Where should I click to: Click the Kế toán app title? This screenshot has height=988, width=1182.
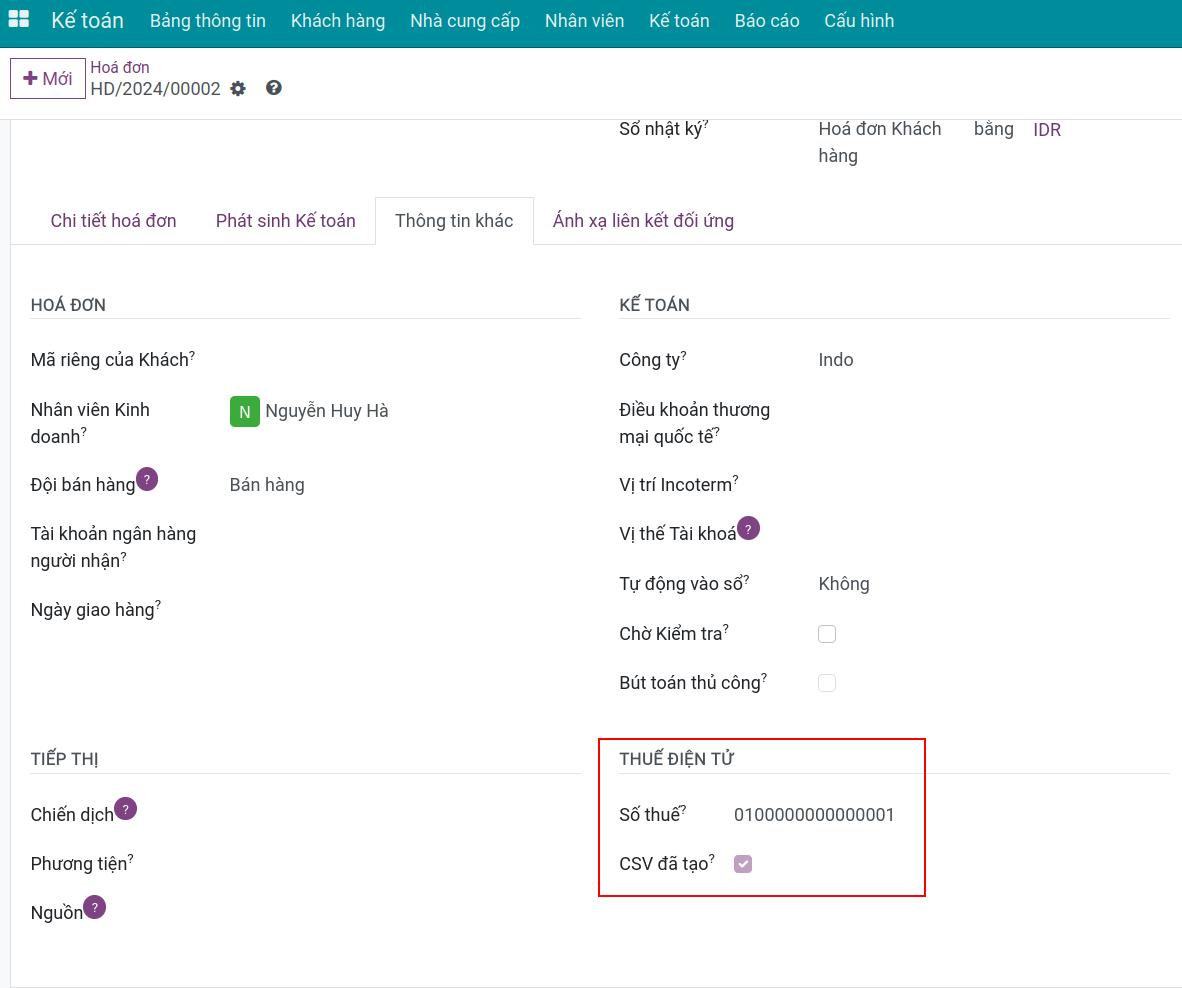pyautogui.click(x=87, y=20)
